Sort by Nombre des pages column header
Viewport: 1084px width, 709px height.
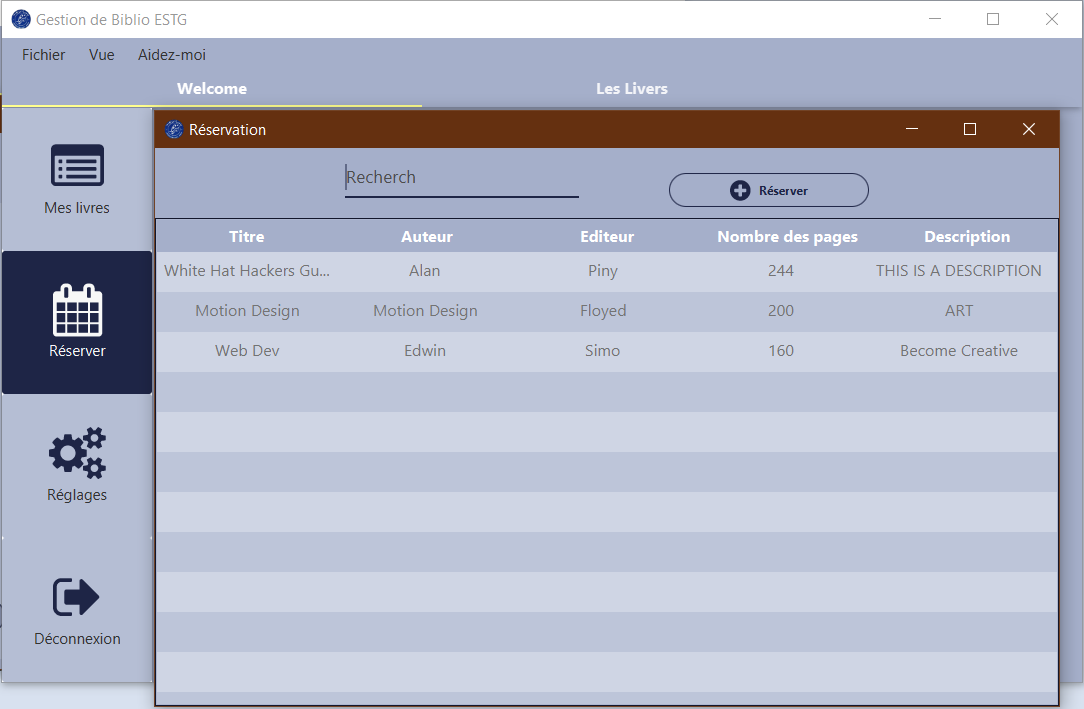coord(787,236)
